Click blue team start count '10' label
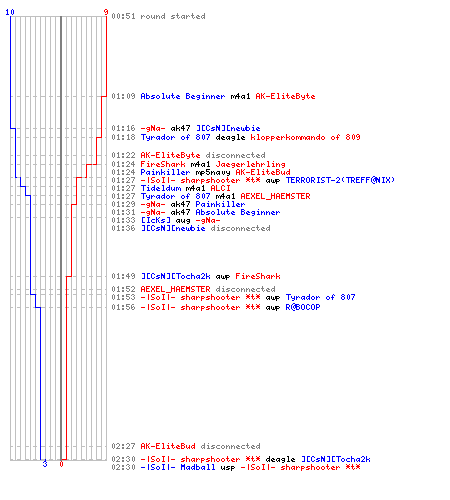Viewport: 450px width, 500px height. [x=10, y=12]
